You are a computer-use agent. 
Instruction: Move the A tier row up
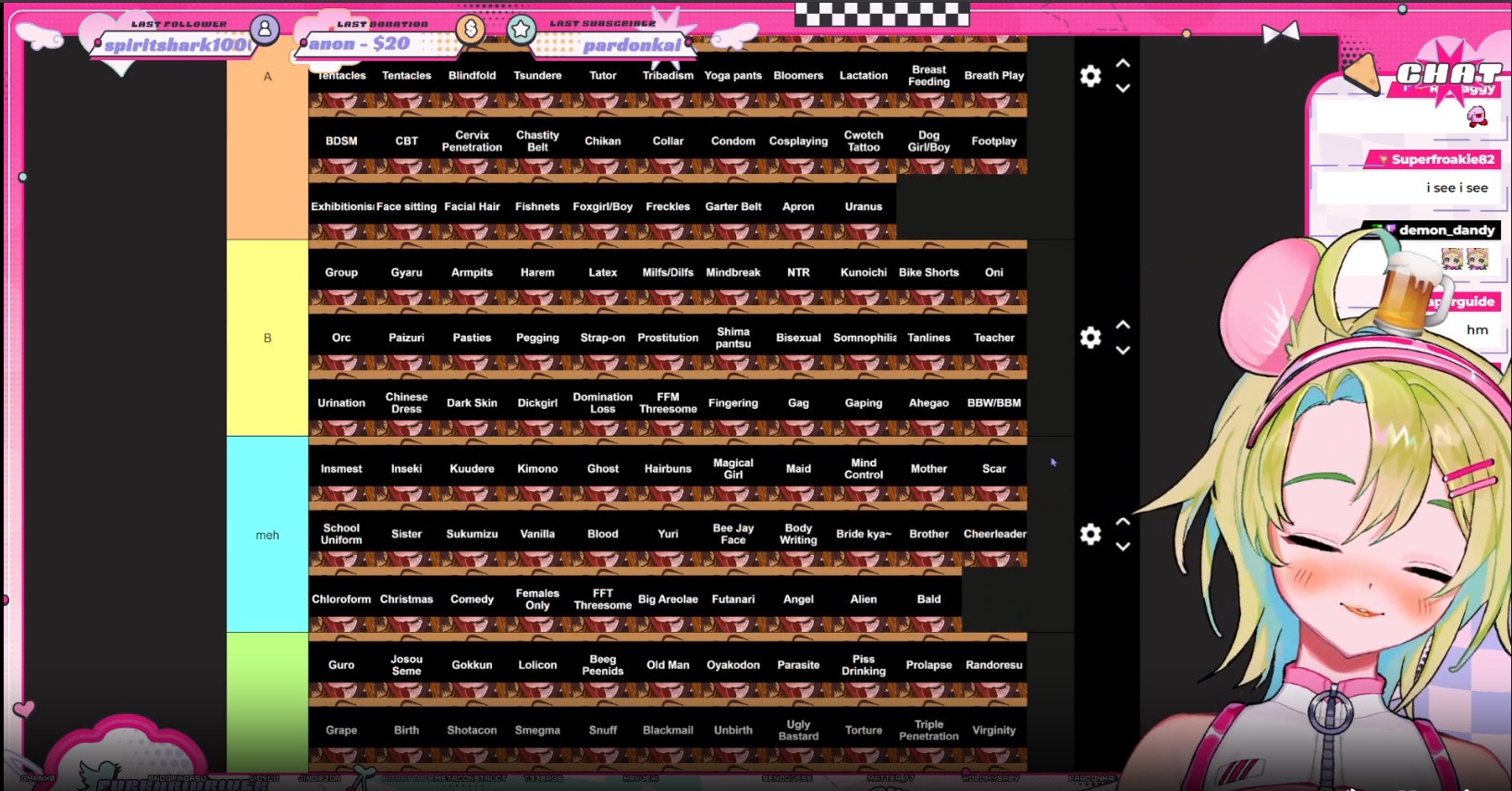(1123, 64)
